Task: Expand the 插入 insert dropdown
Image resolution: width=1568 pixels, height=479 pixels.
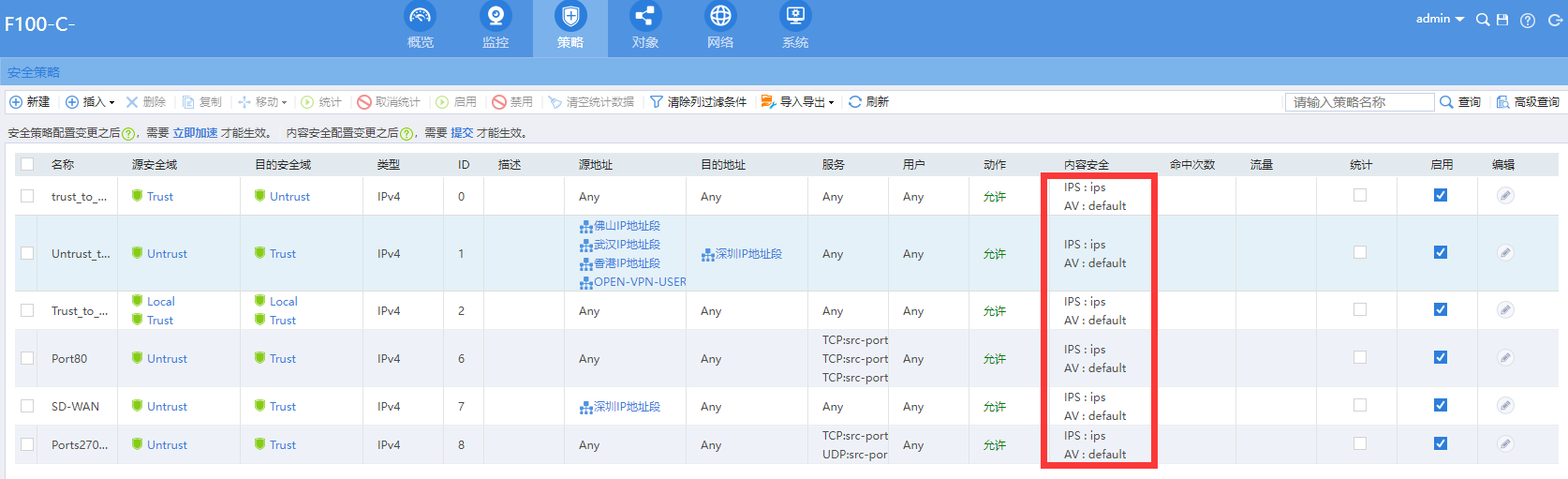Action: pyautogui.click(x=90, y=102)
